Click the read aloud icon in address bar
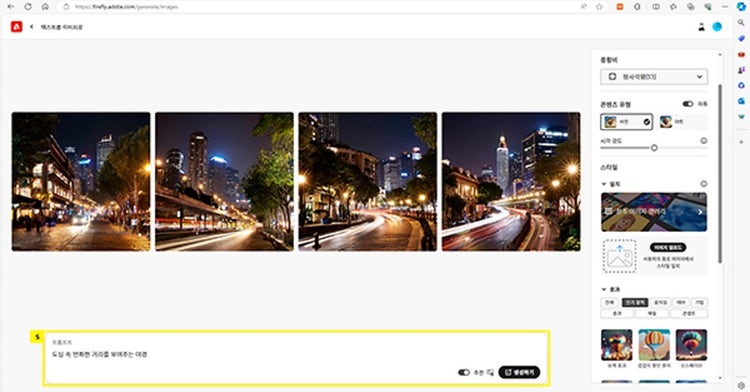The width and height of the screenshot is (750, 392). 584,7
